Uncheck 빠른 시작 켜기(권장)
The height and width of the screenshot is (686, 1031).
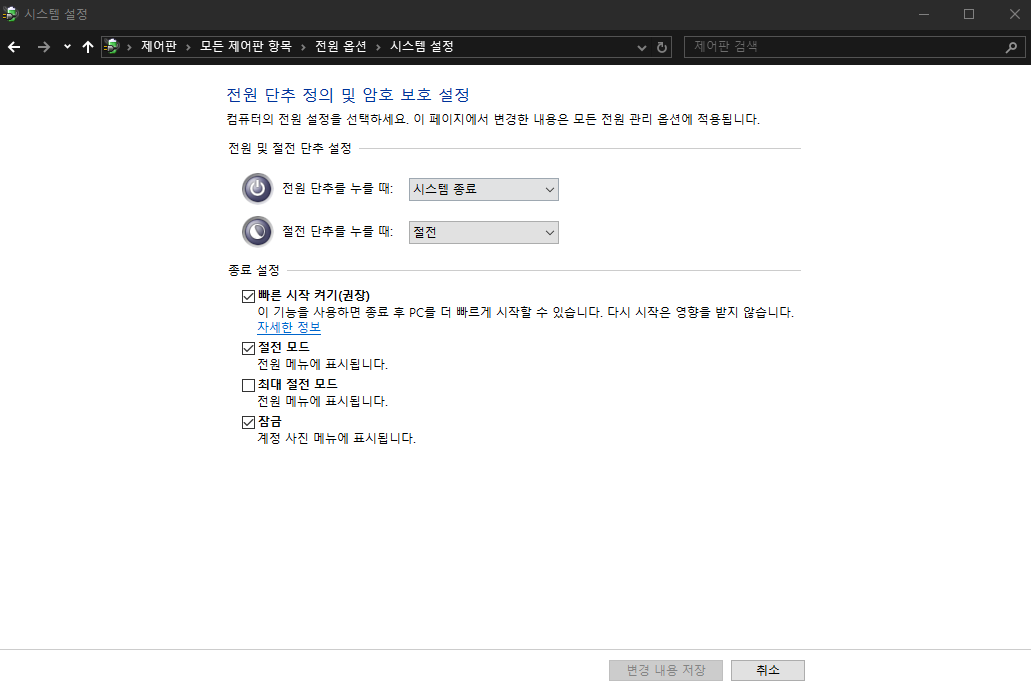pos(247,296)
